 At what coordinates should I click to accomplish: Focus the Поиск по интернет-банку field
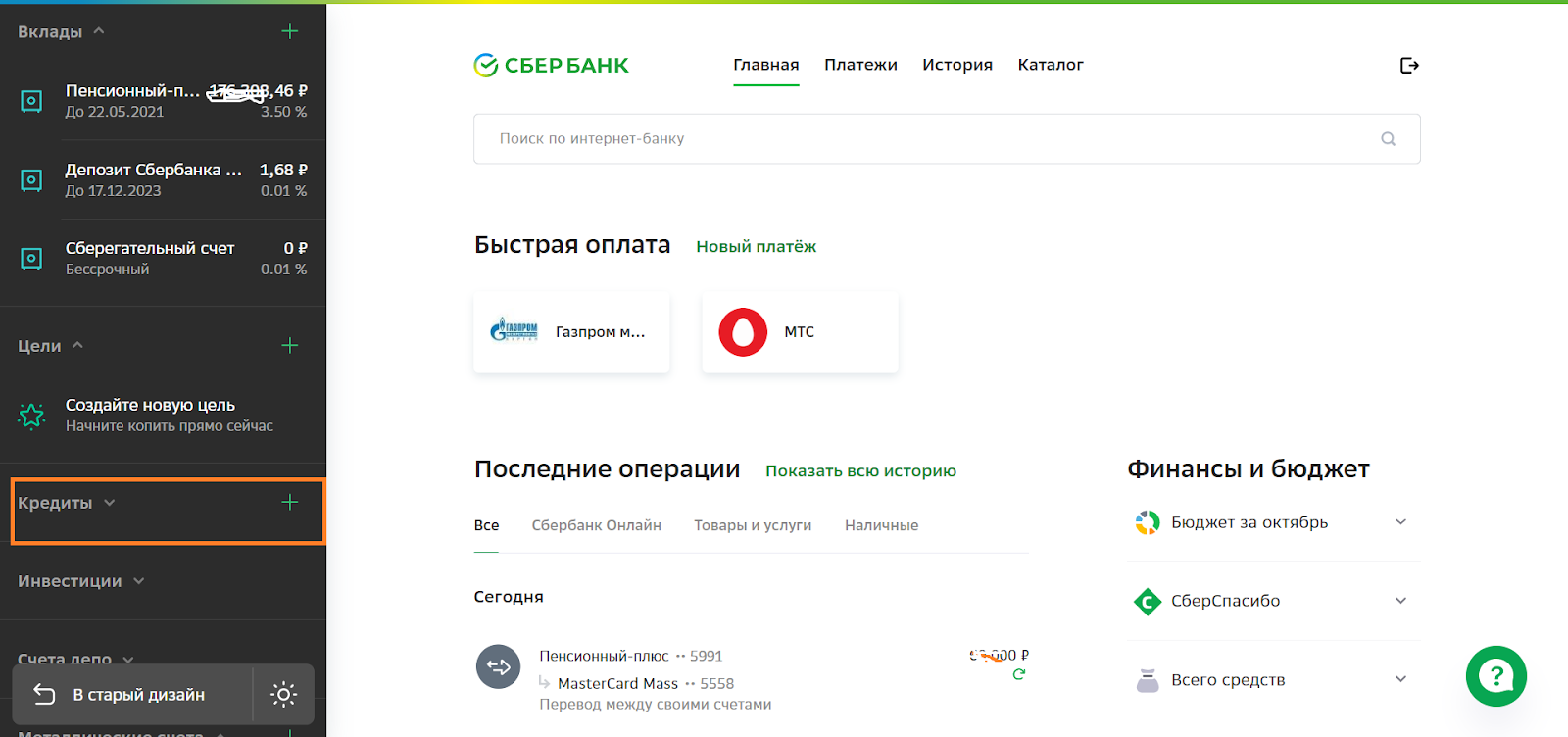click(x=947, y=139)
